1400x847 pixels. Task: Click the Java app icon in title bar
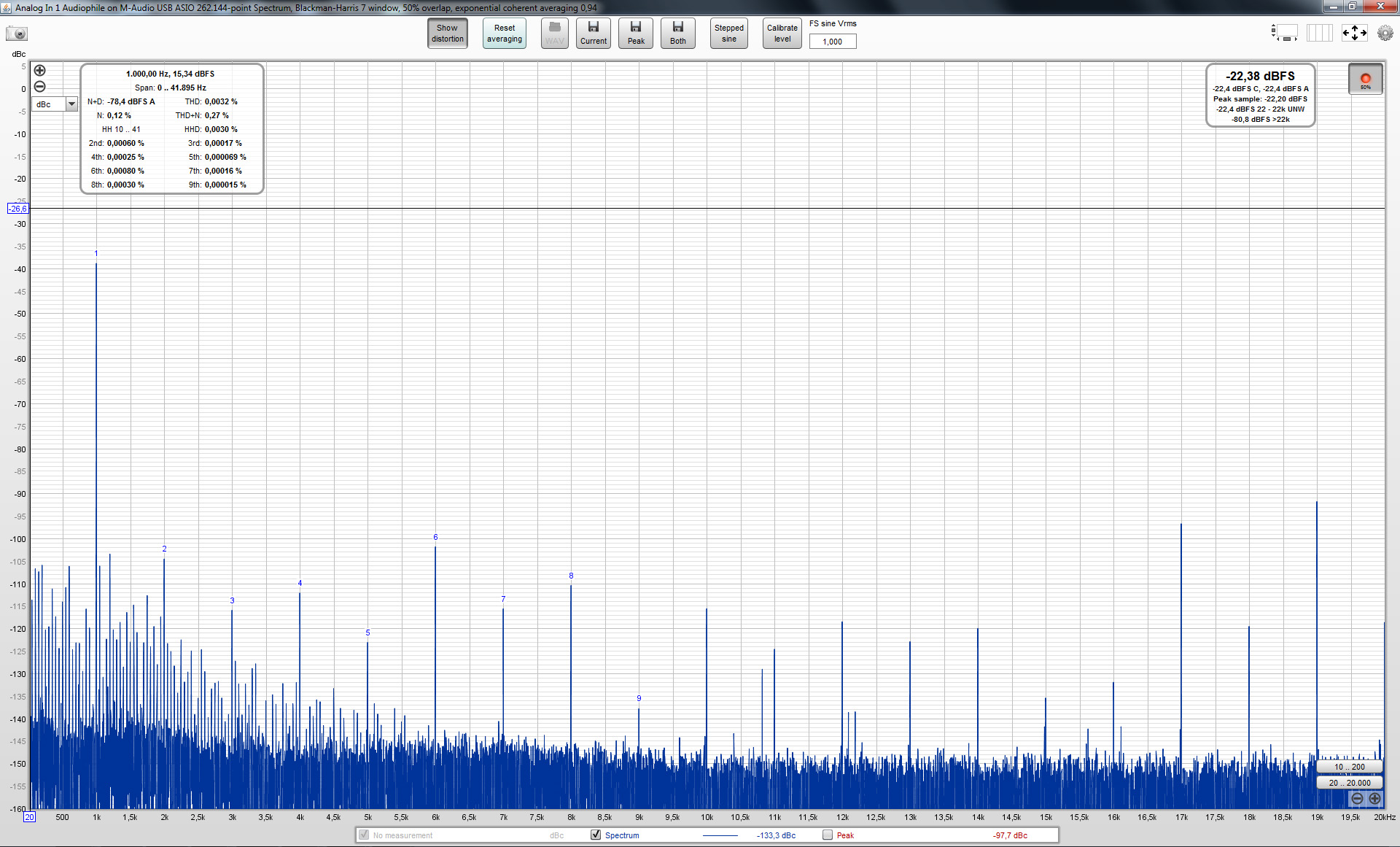click(x=7, y=7)
